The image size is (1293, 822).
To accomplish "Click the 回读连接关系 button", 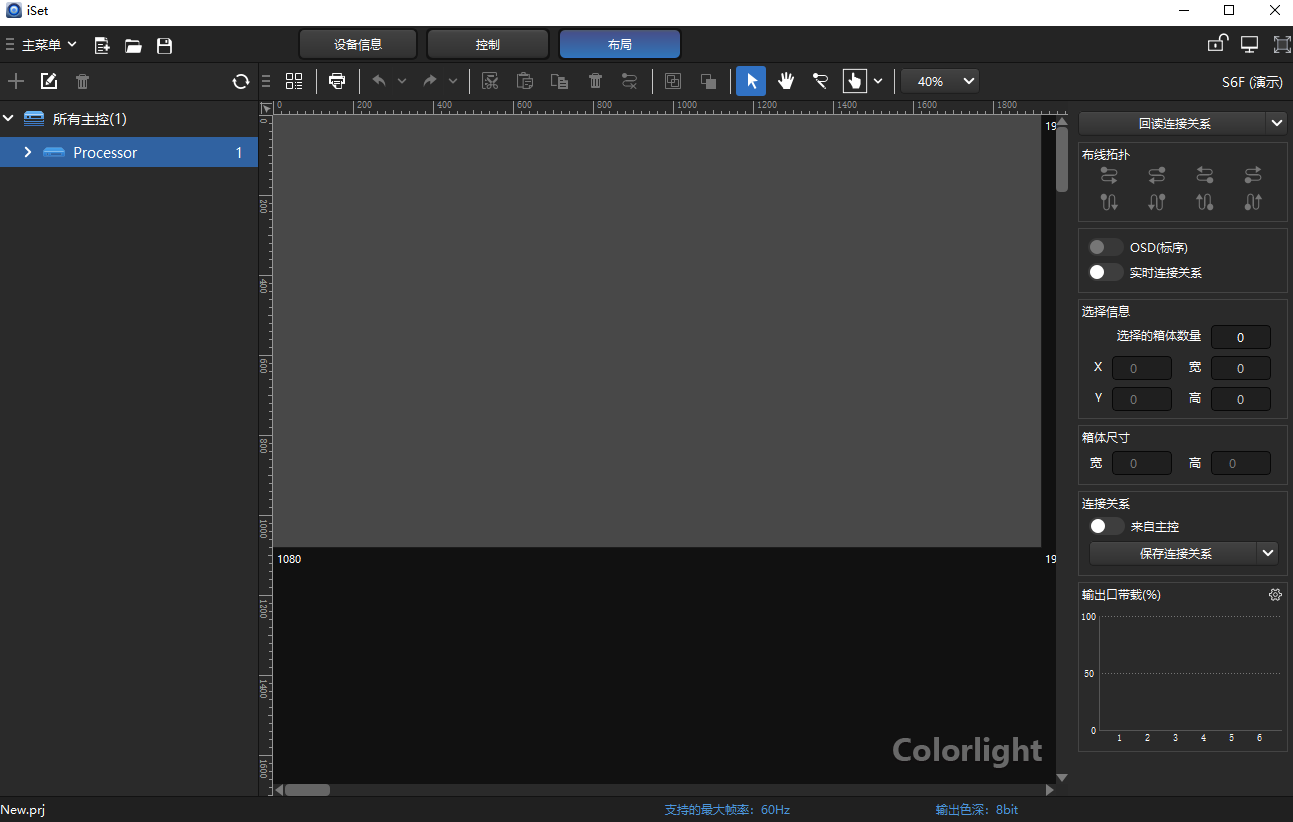I will point(1173,123).
